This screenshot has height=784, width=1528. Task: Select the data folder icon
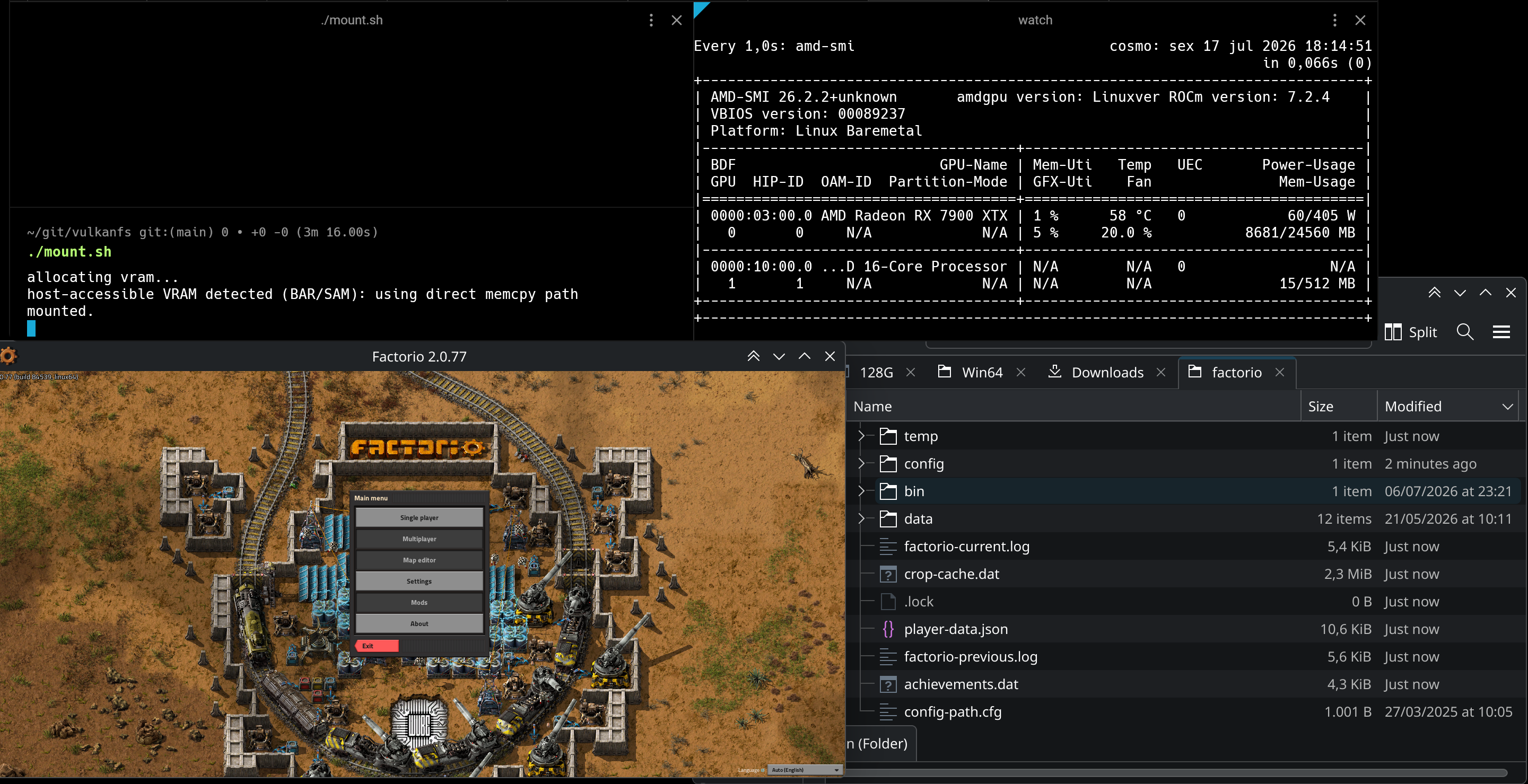coord(888,519)
